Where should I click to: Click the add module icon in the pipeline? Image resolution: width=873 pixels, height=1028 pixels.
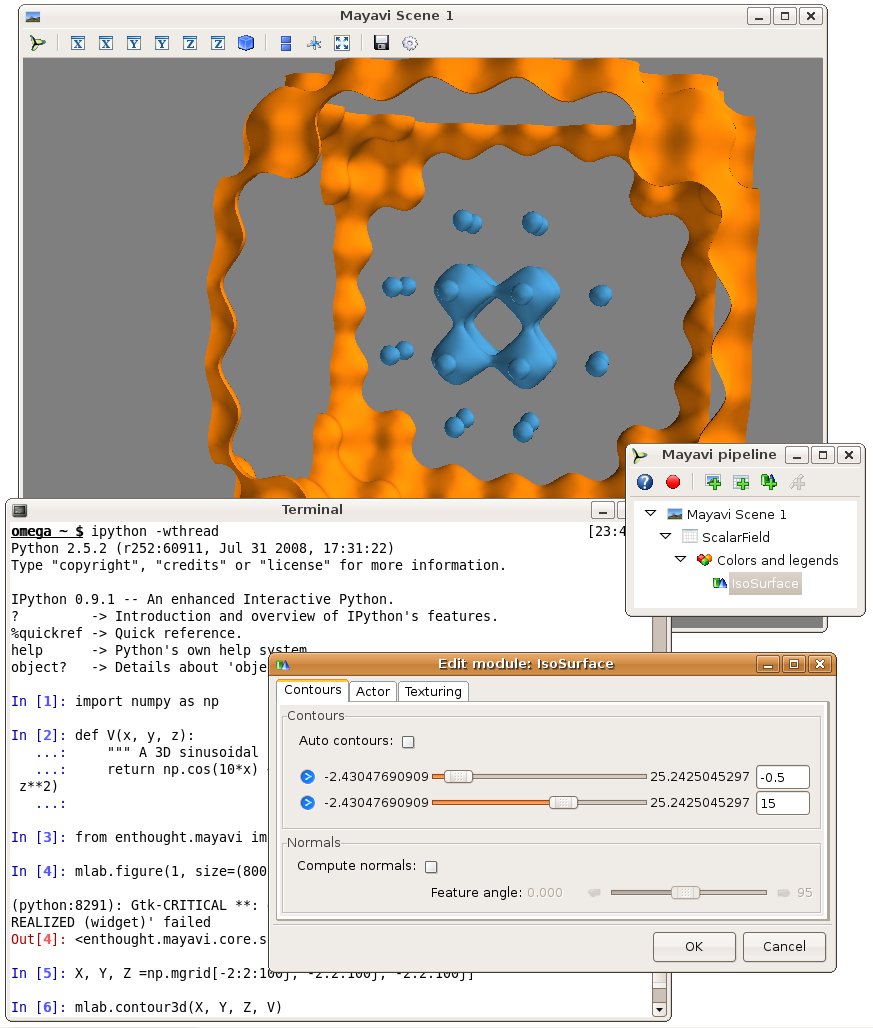coord(768,482)
